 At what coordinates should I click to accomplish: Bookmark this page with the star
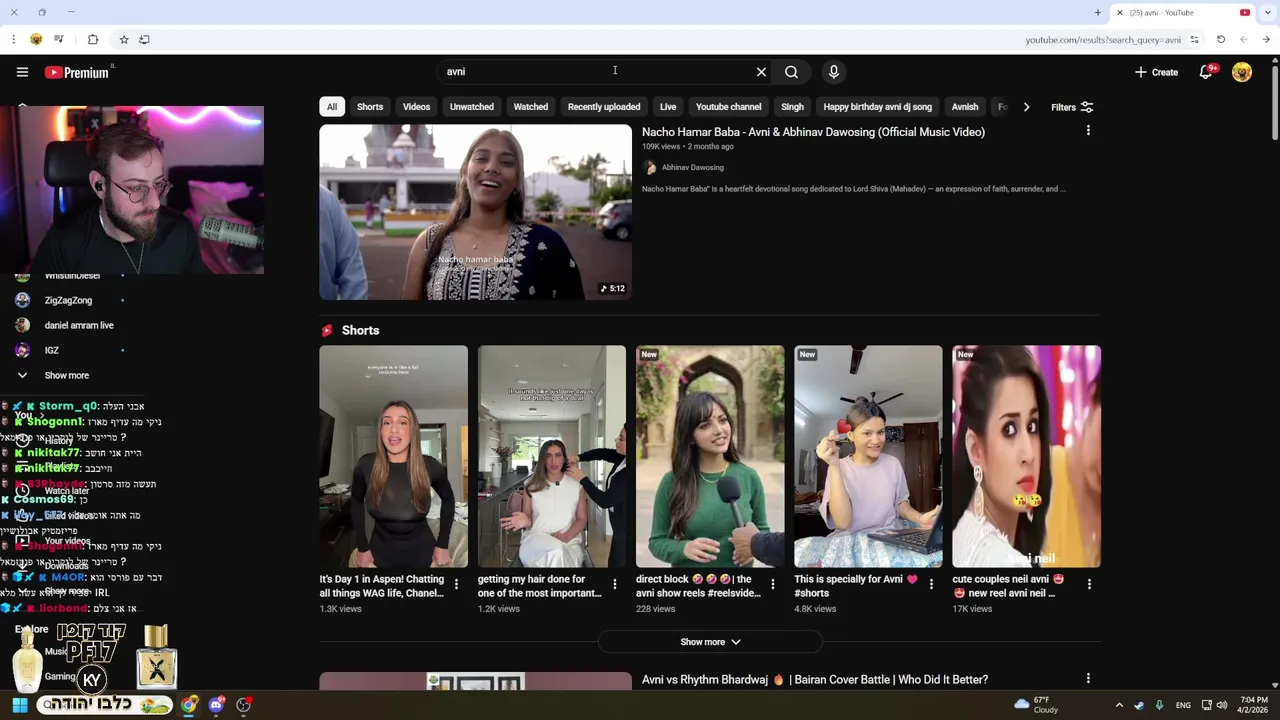(x=124, y=39)
